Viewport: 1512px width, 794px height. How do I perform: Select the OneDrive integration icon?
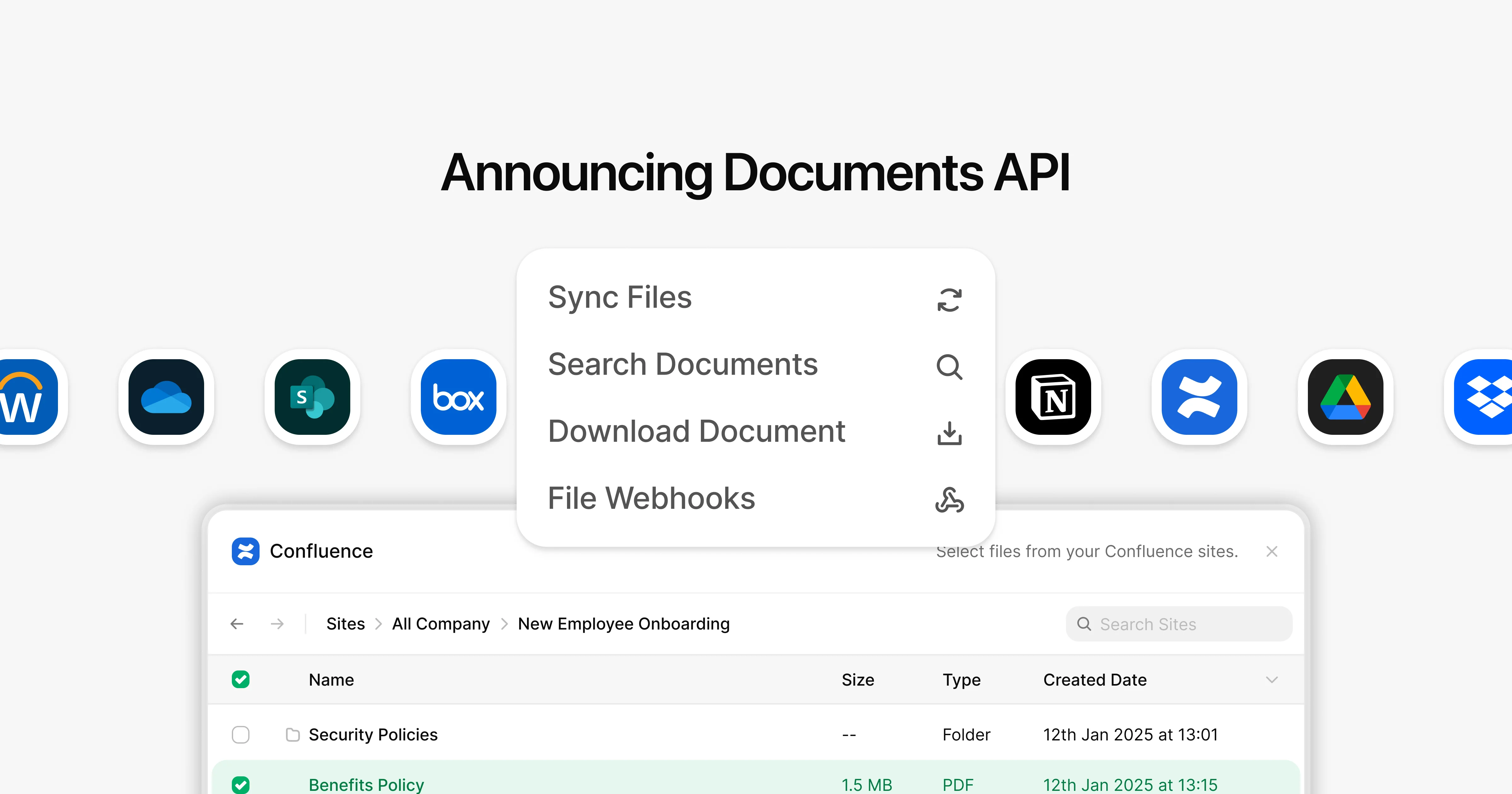click(165, 397)
